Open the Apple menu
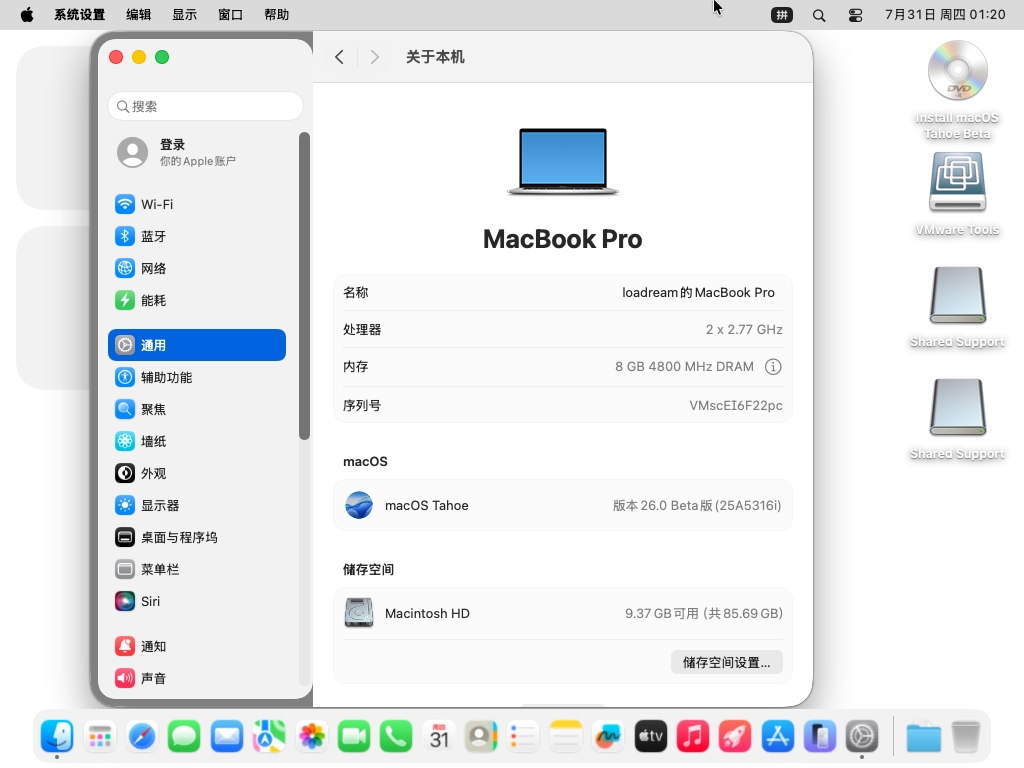The image size is (1024, 768). pos(27,14)
